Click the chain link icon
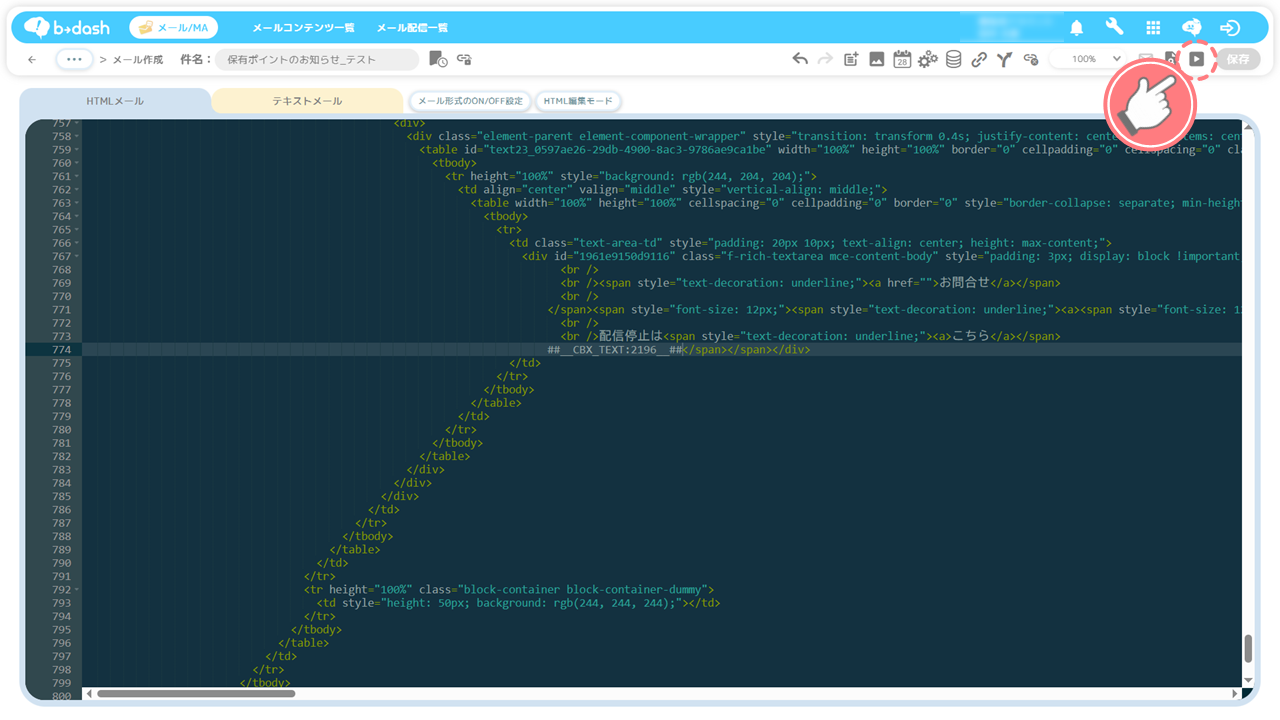The image size is (1280, 720). point(979,59)
